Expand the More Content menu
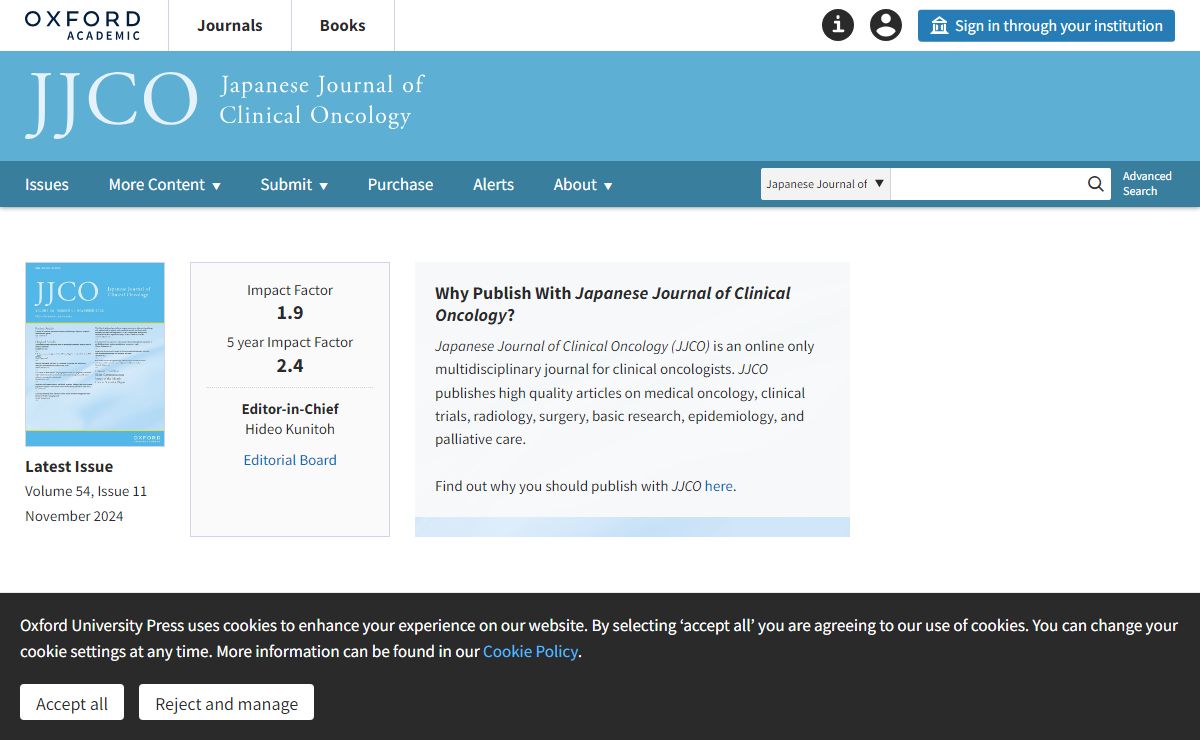The image size is (1200, 740). coord(165,184)
